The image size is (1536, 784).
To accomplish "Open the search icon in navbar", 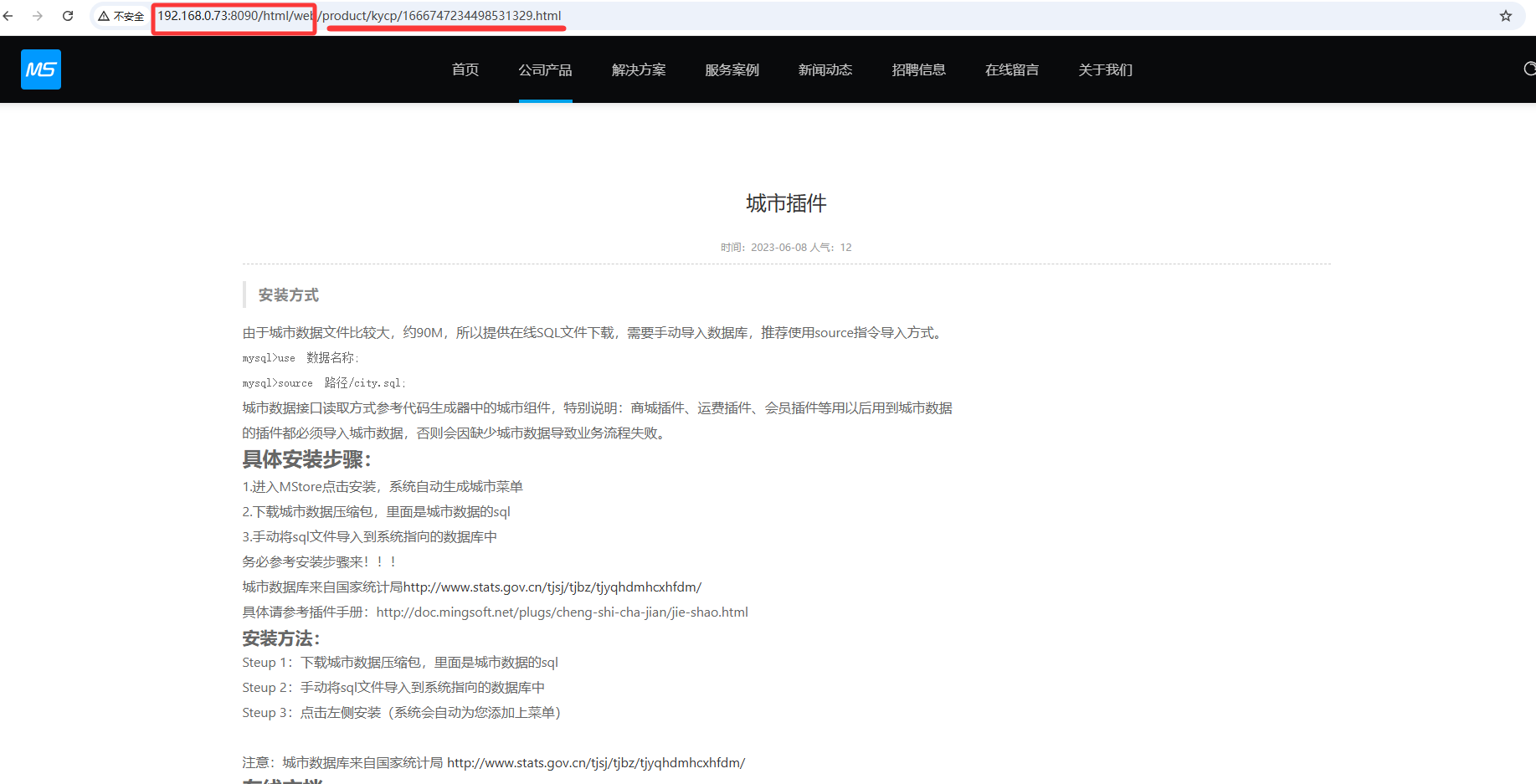I will click(1528, 69).
